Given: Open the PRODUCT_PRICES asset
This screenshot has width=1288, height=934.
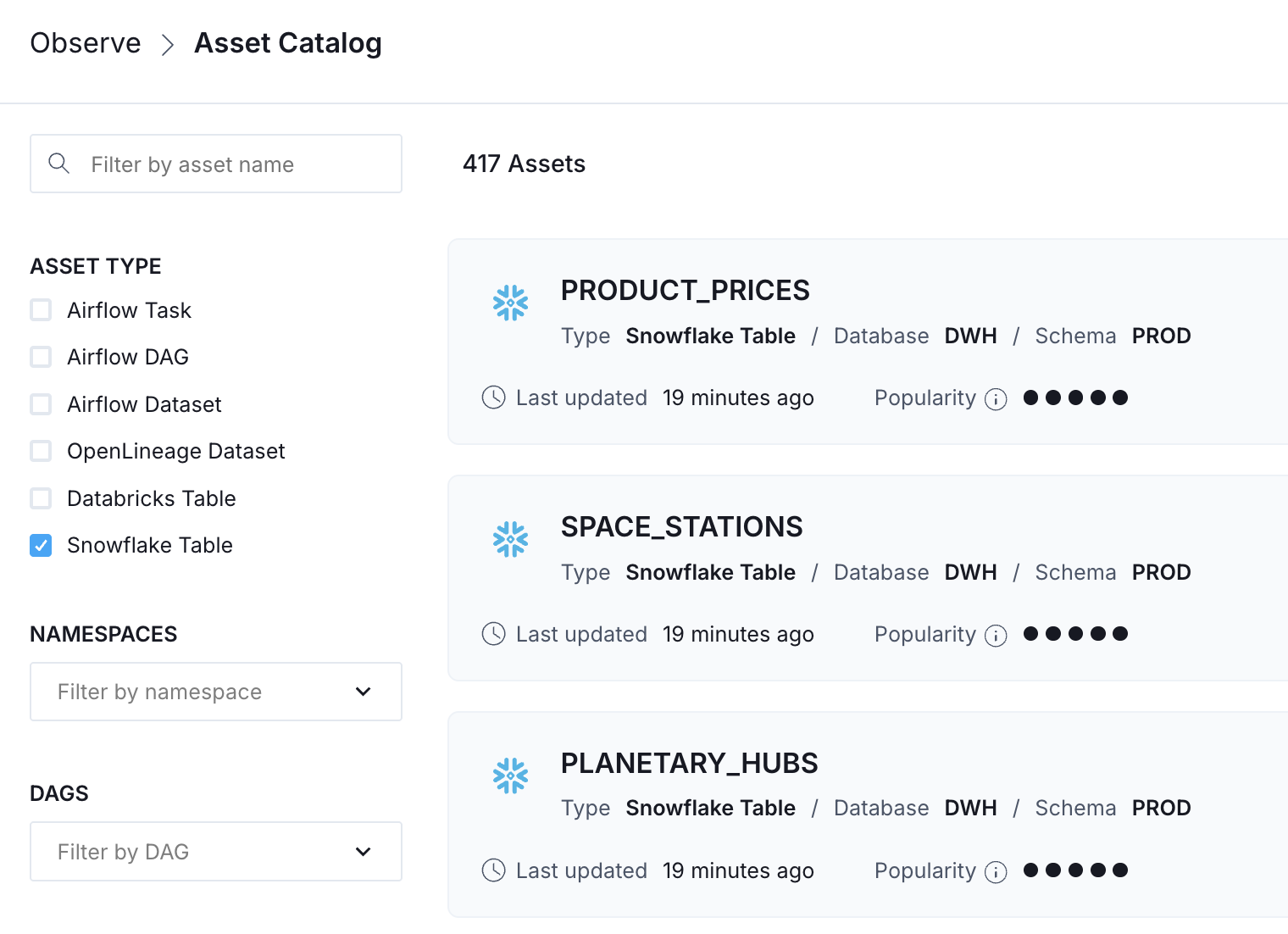Looking at the screenshot, I should 685,290.
